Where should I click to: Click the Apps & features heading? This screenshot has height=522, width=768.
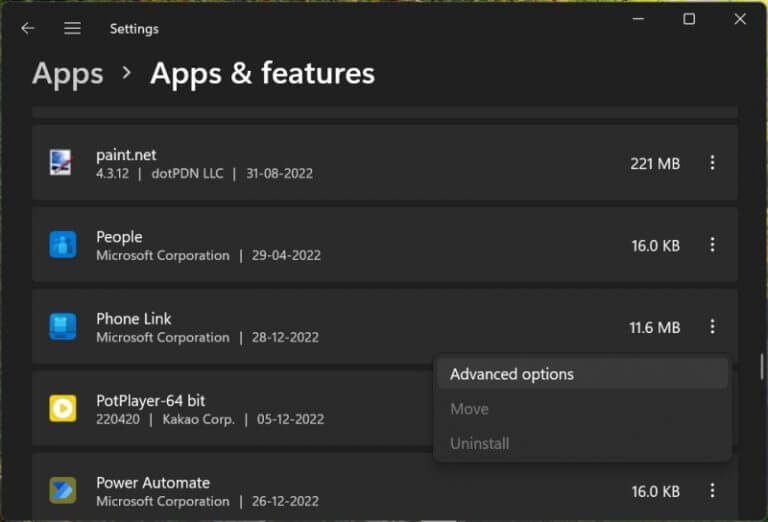[263, 73]
